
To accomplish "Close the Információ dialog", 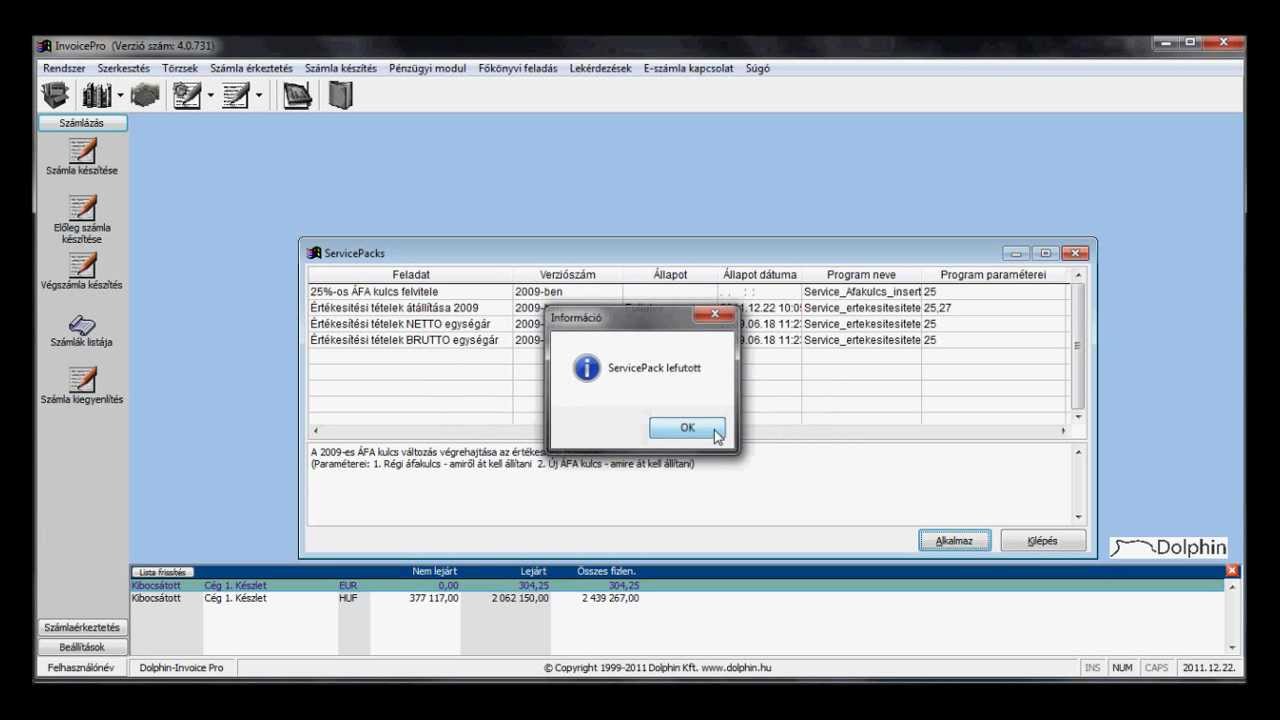I will pos(714,315).
